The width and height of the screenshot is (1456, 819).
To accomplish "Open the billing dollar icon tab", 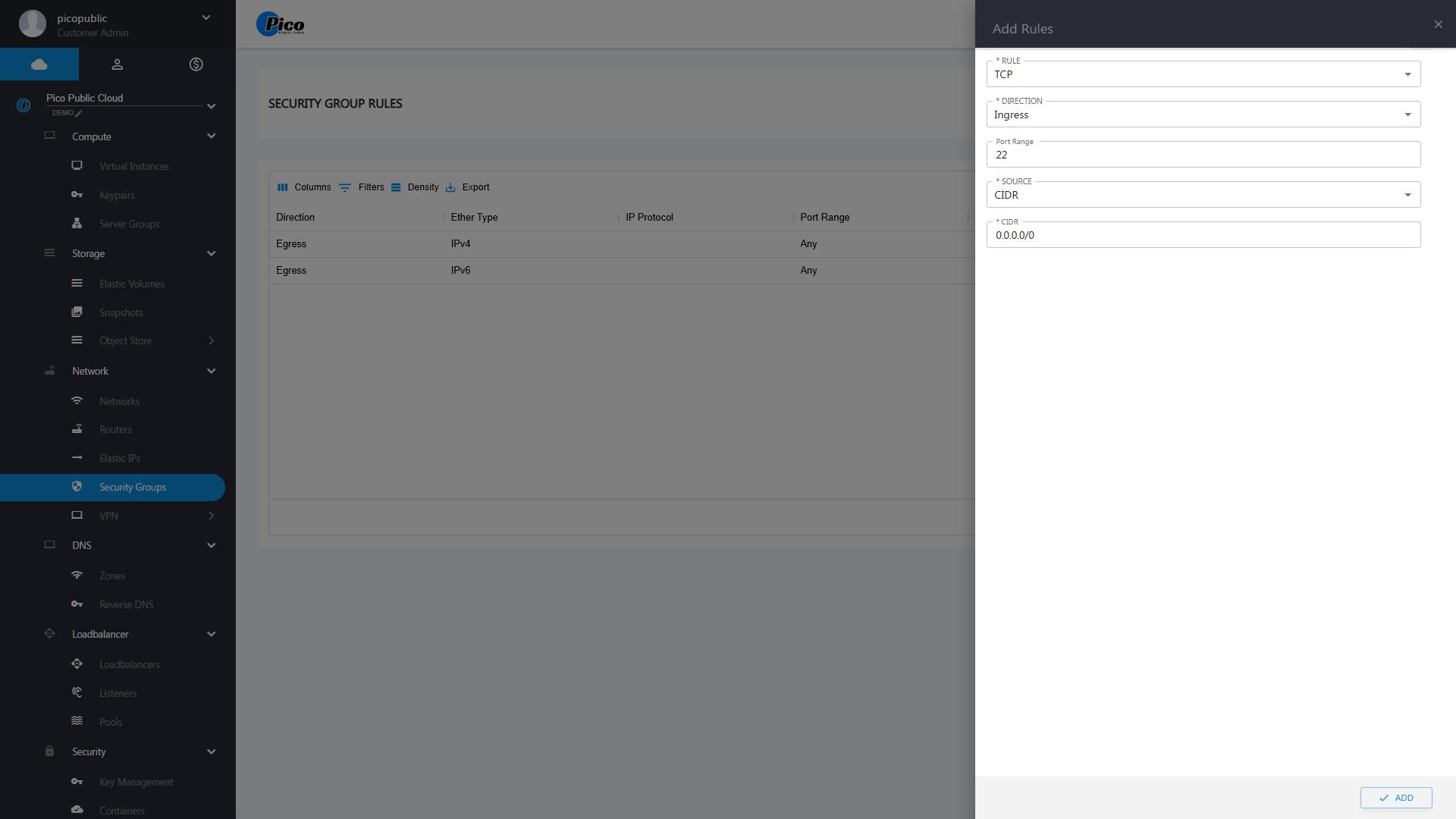I will point(196,64).
